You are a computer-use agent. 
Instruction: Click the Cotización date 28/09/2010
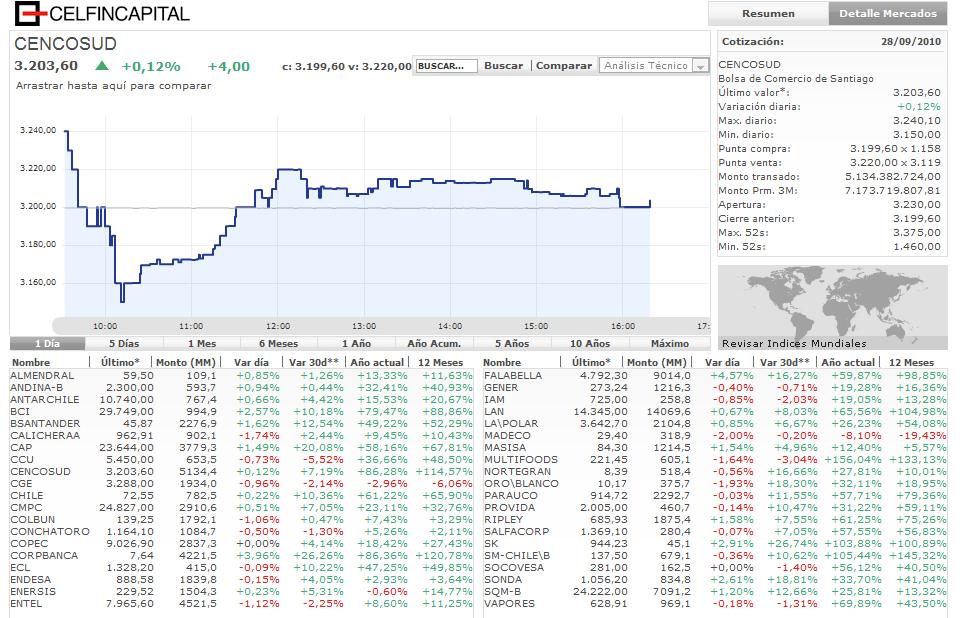(x=911, y=42)
